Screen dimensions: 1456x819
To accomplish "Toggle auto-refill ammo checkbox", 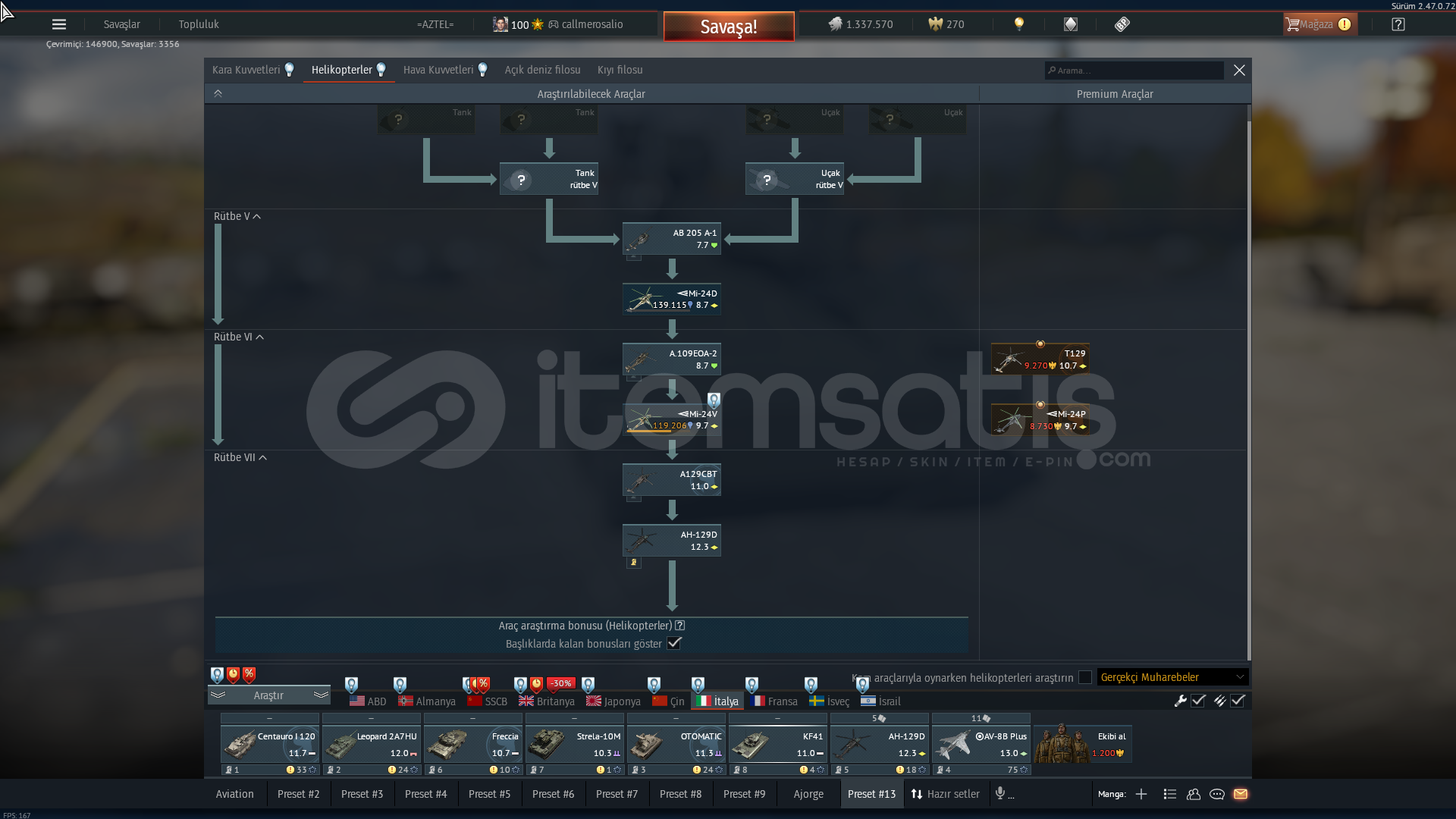I will point(1238,701).
